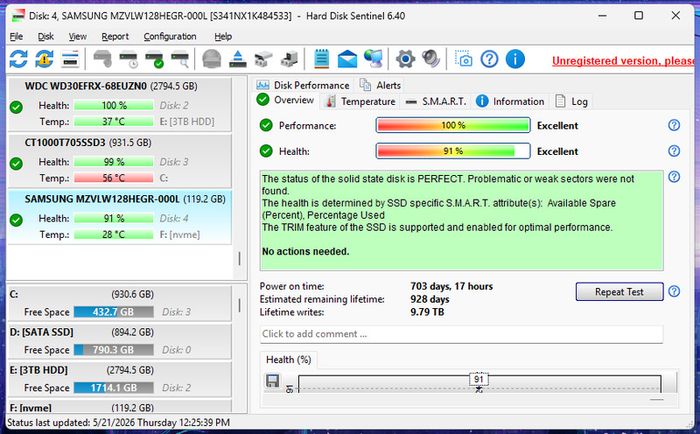This screenshot has height=434, width=700.
Task: Click the comment input field
Action: pos(461,334)
